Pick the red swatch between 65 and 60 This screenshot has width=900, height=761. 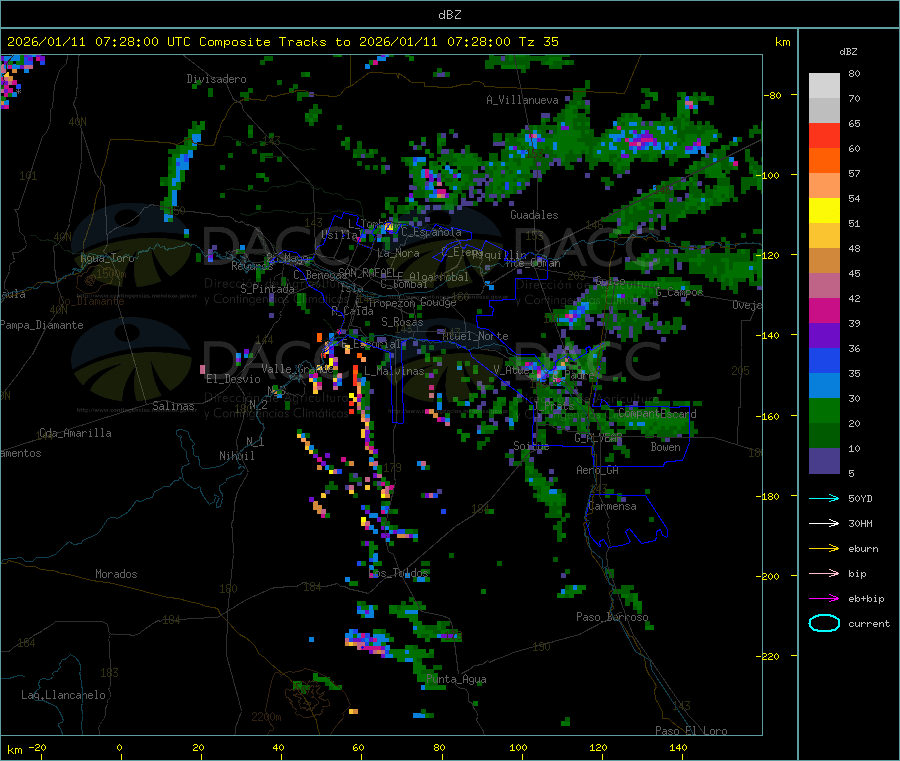pyautogui.click(x=824, y=135)
